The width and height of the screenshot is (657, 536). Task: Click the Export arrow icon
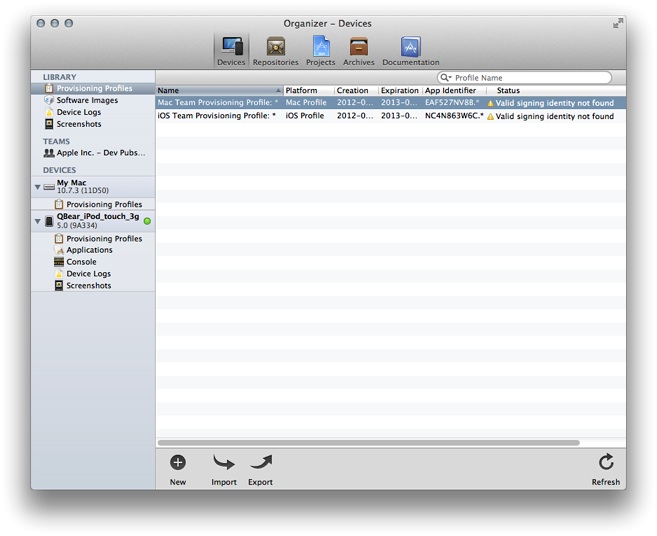(x=261, y=463)
